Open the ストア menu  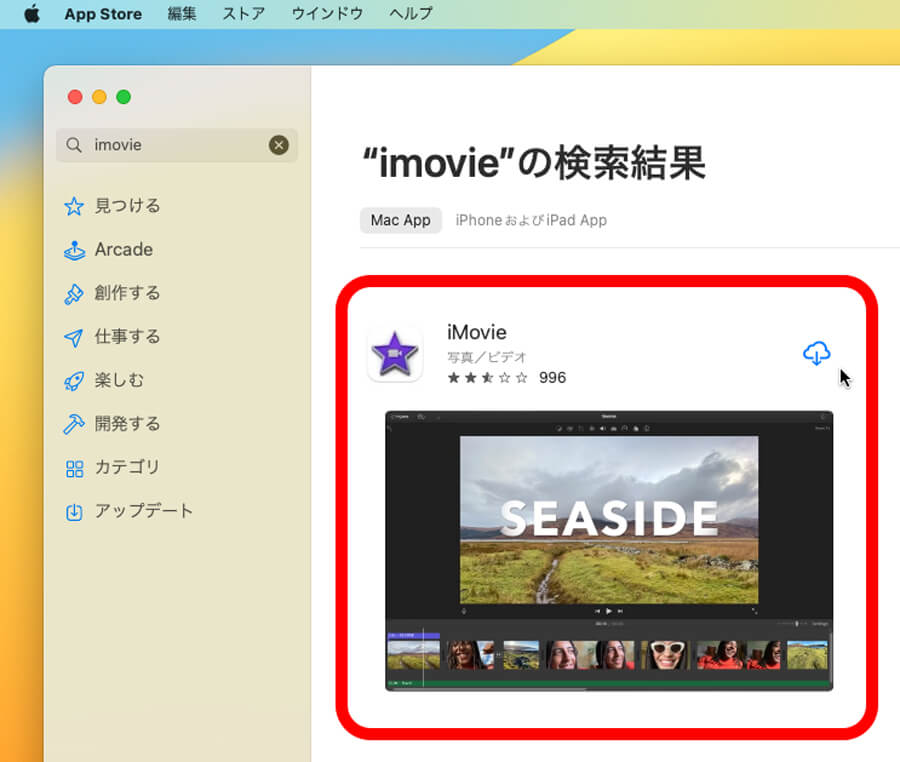243,14
